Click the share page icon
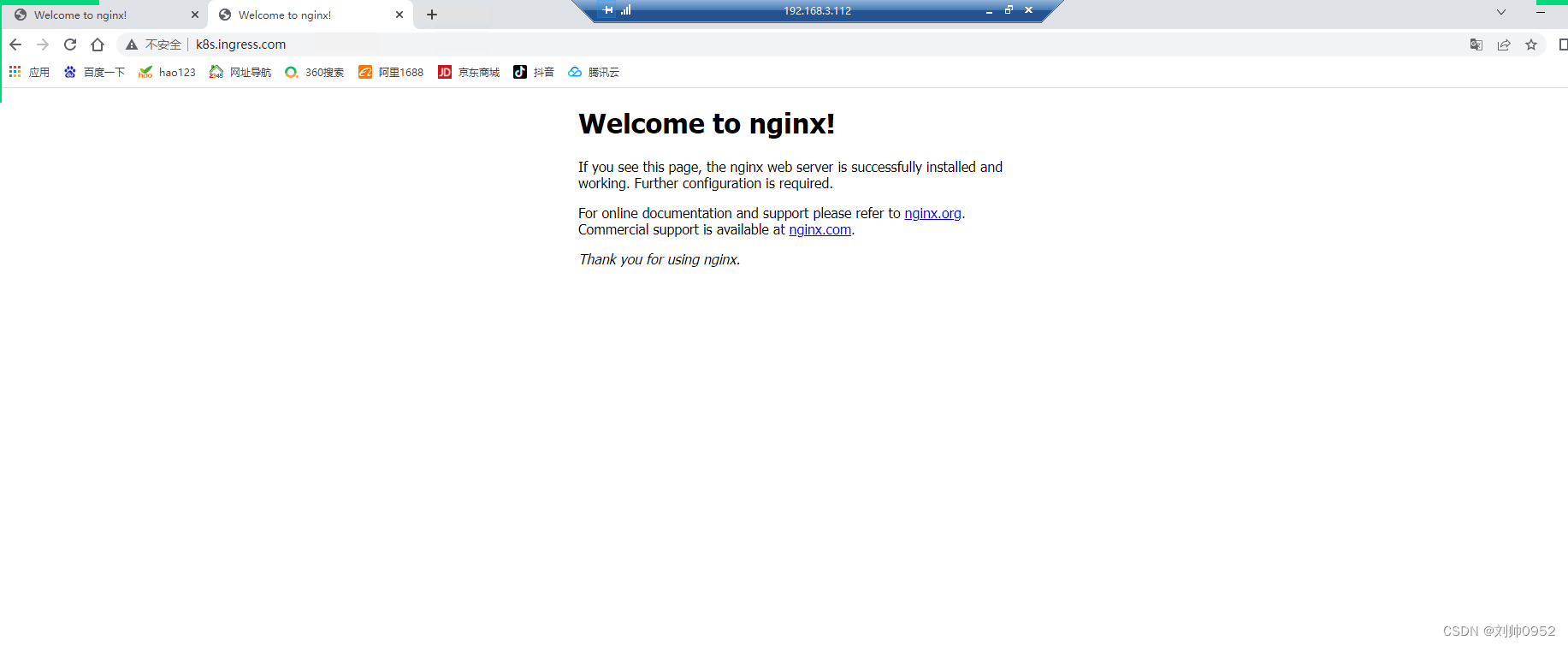The width and height of the screenshot is (1568, 646). (x=1504, y=44)
